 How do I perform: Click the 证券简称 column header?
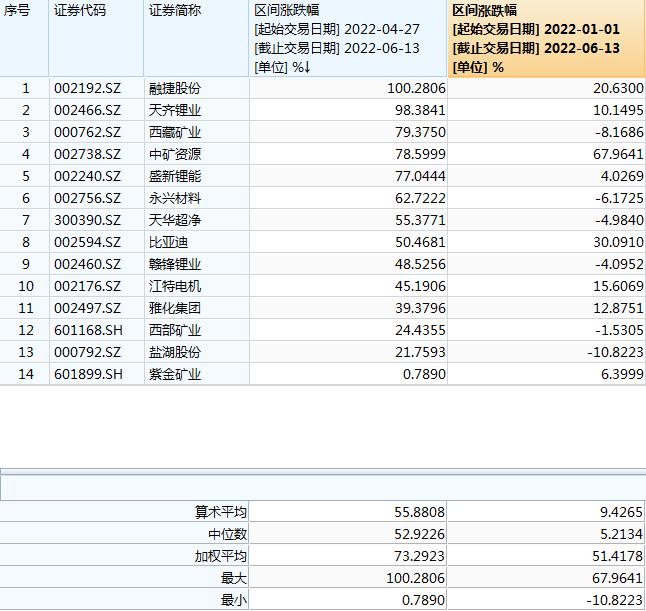click(197, 38)
